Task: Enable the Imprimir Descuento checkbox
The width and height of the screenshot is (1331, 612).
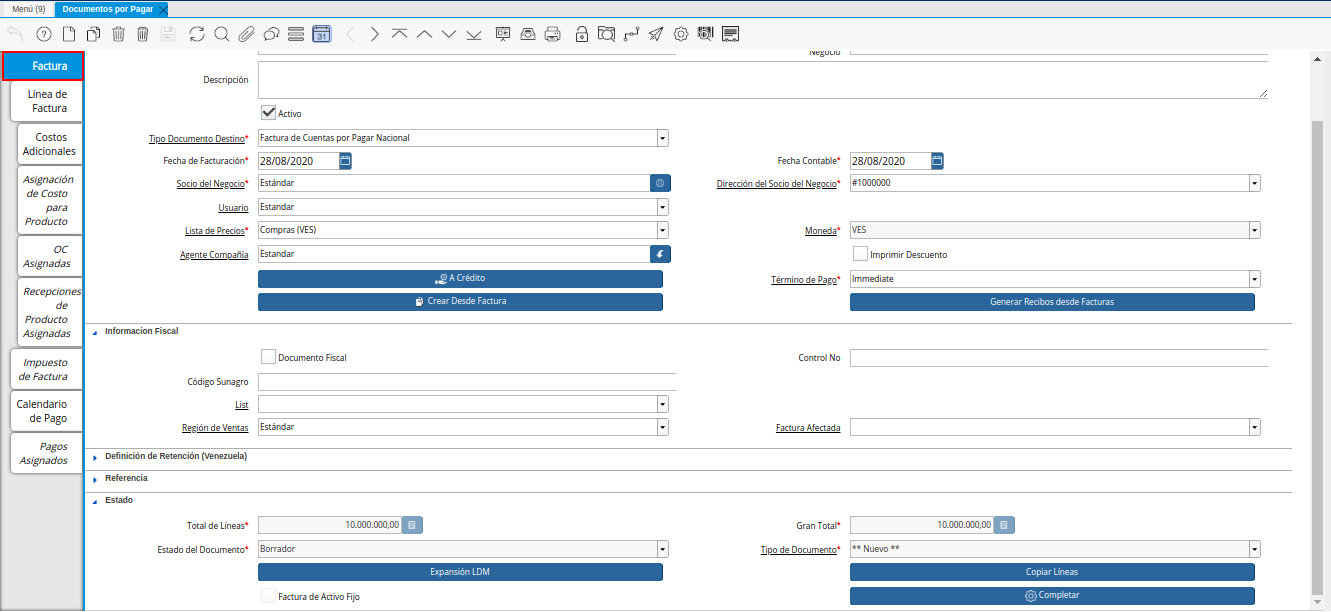Action: click(x=860, y=254)
